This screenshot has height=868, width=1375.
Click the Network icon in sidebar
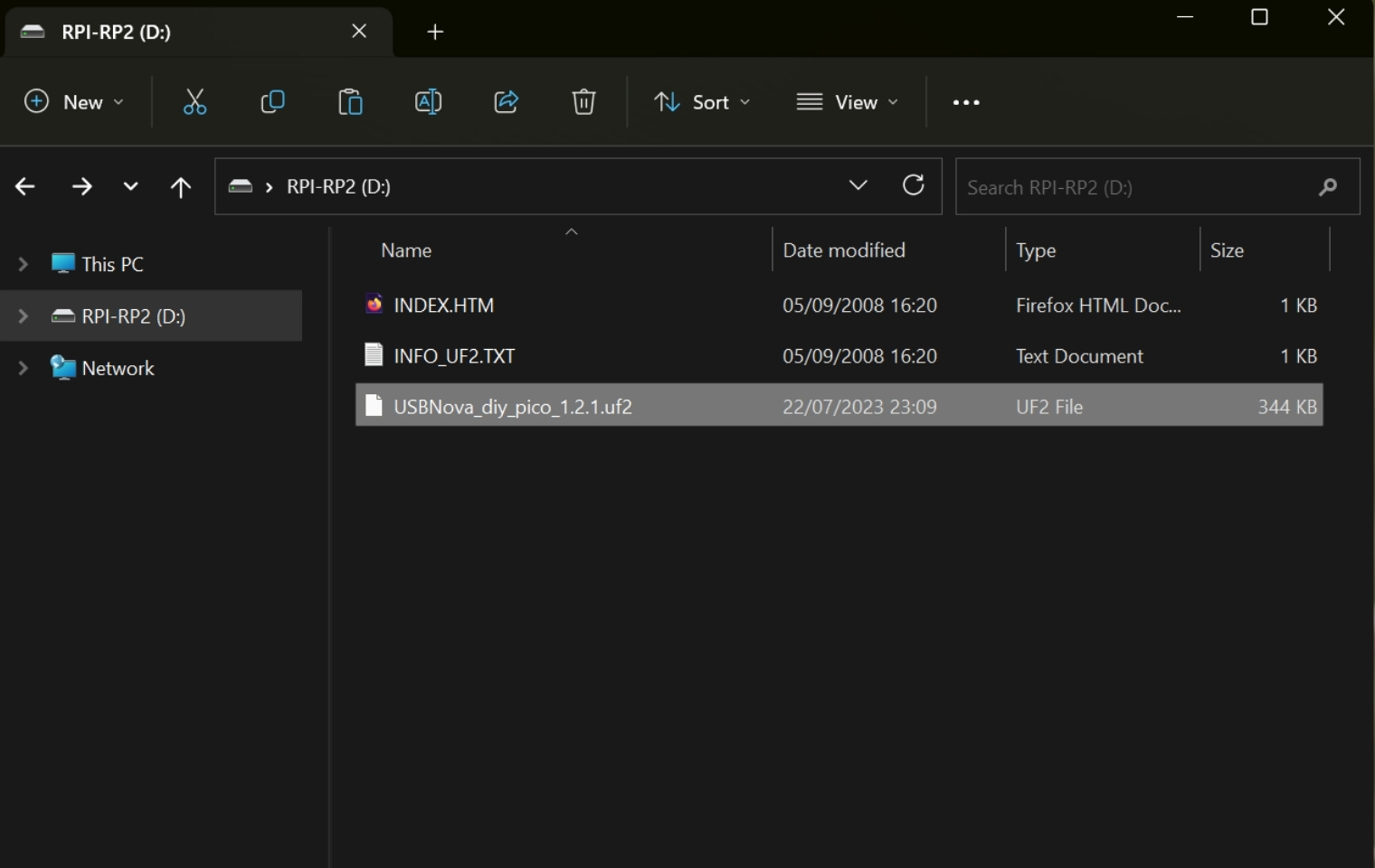tap(62, 368)
